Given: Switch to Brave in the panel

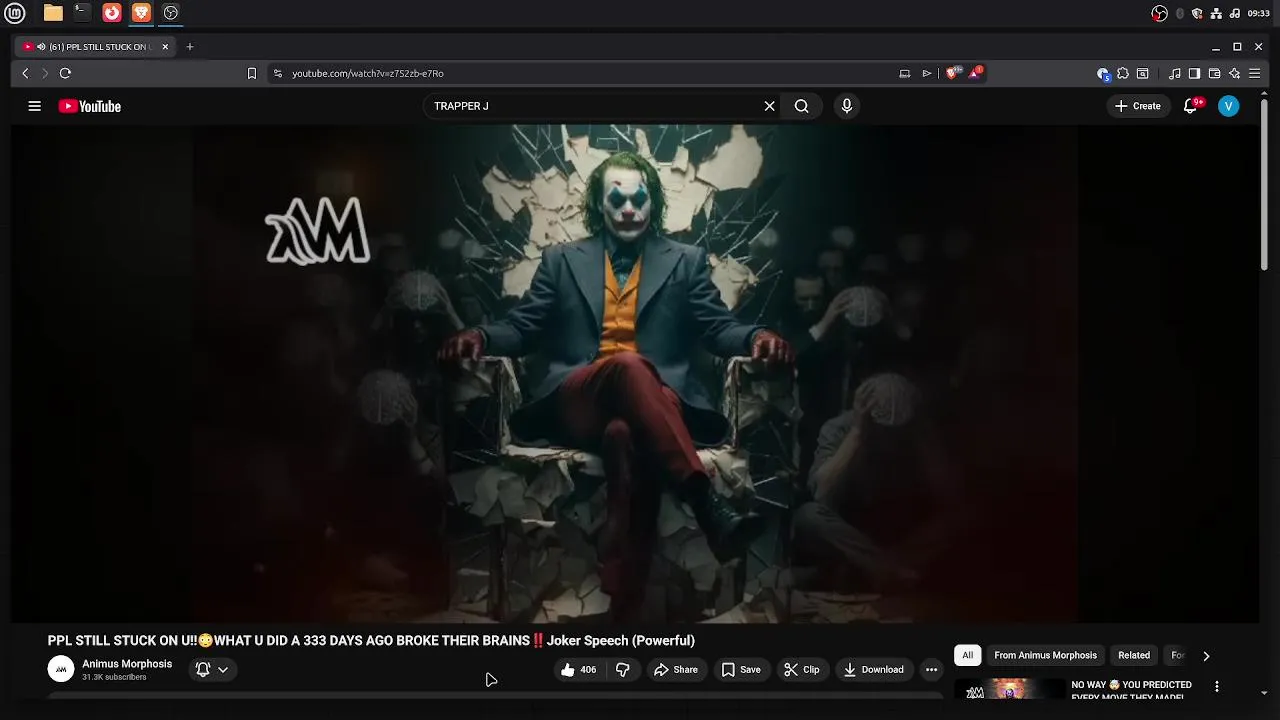Looking at the screenshot, I should (x=141, y=13).
